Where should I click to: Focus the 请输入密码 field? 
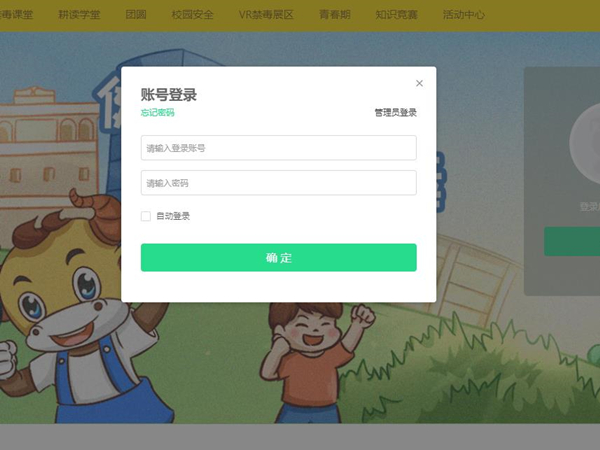point(279,183)
